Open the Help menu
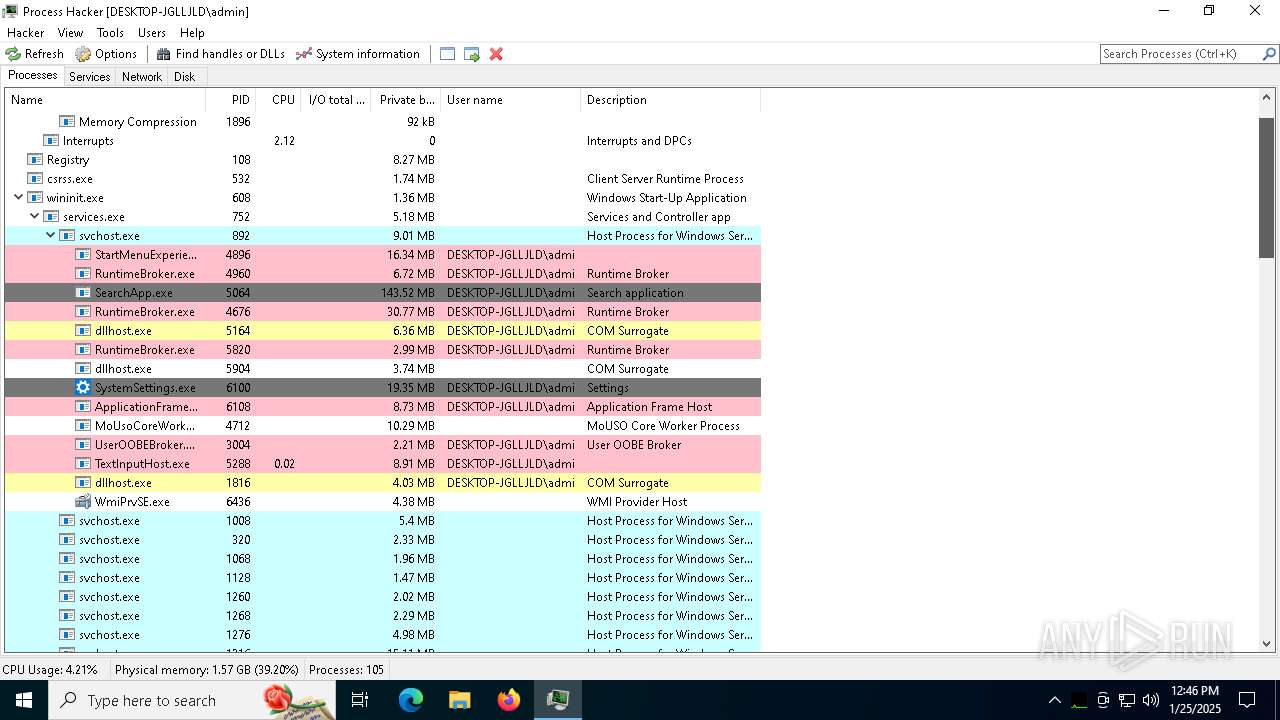Screen dimensions: 1280x720 tap(192, 33)
